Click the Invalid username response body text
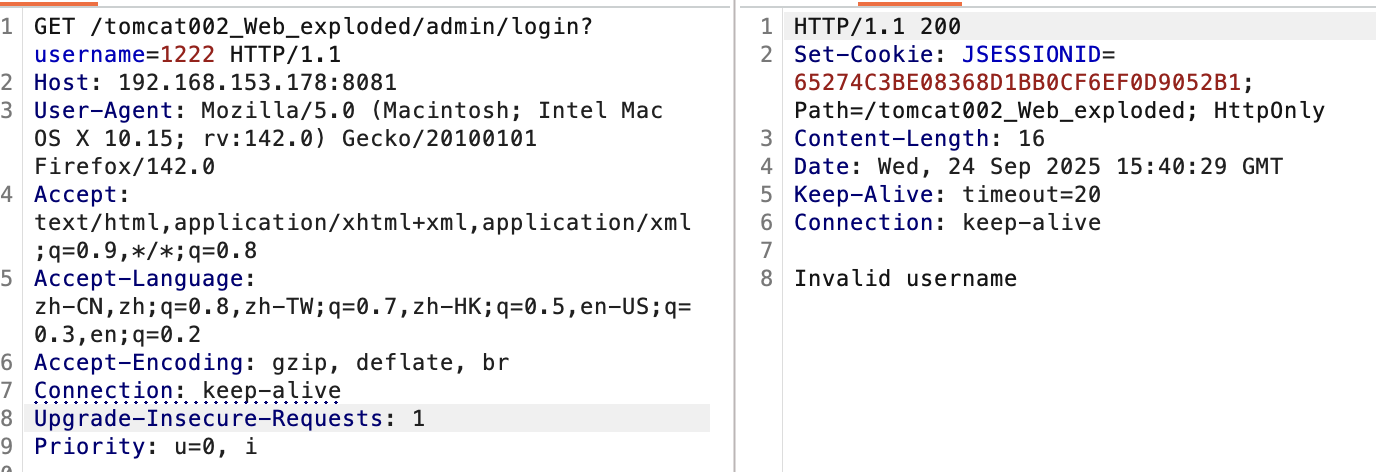1376x472 pixels. coord(905,278)
